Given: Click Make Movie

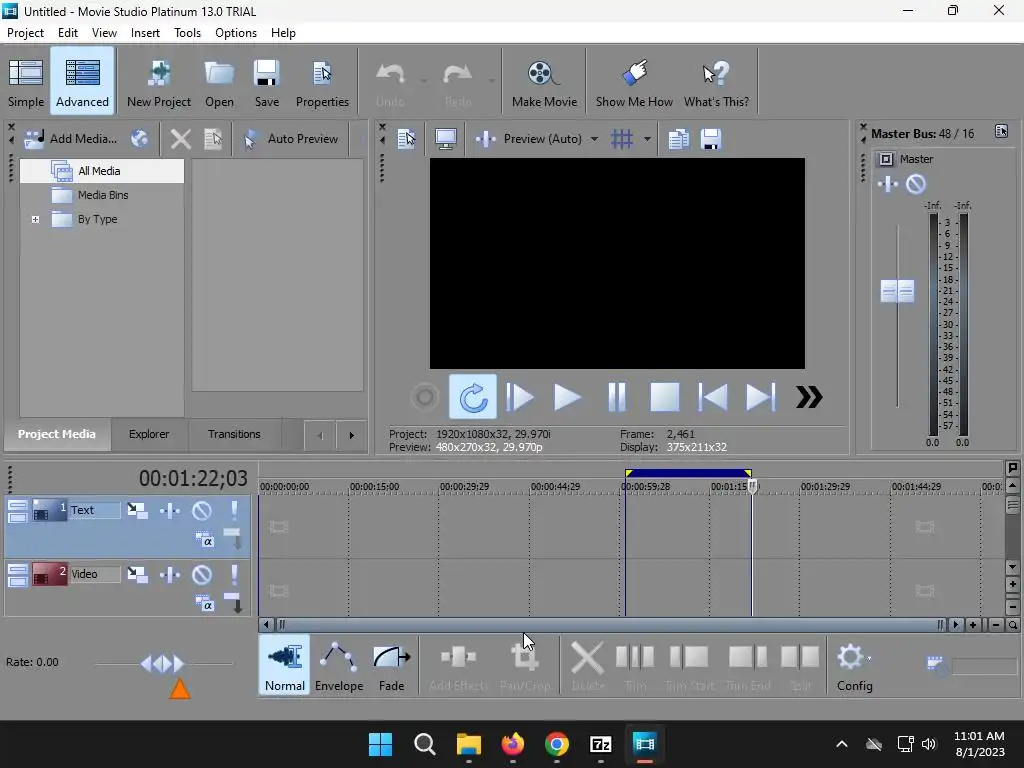Looking at the screenshot, I should [x=544, y=82].
